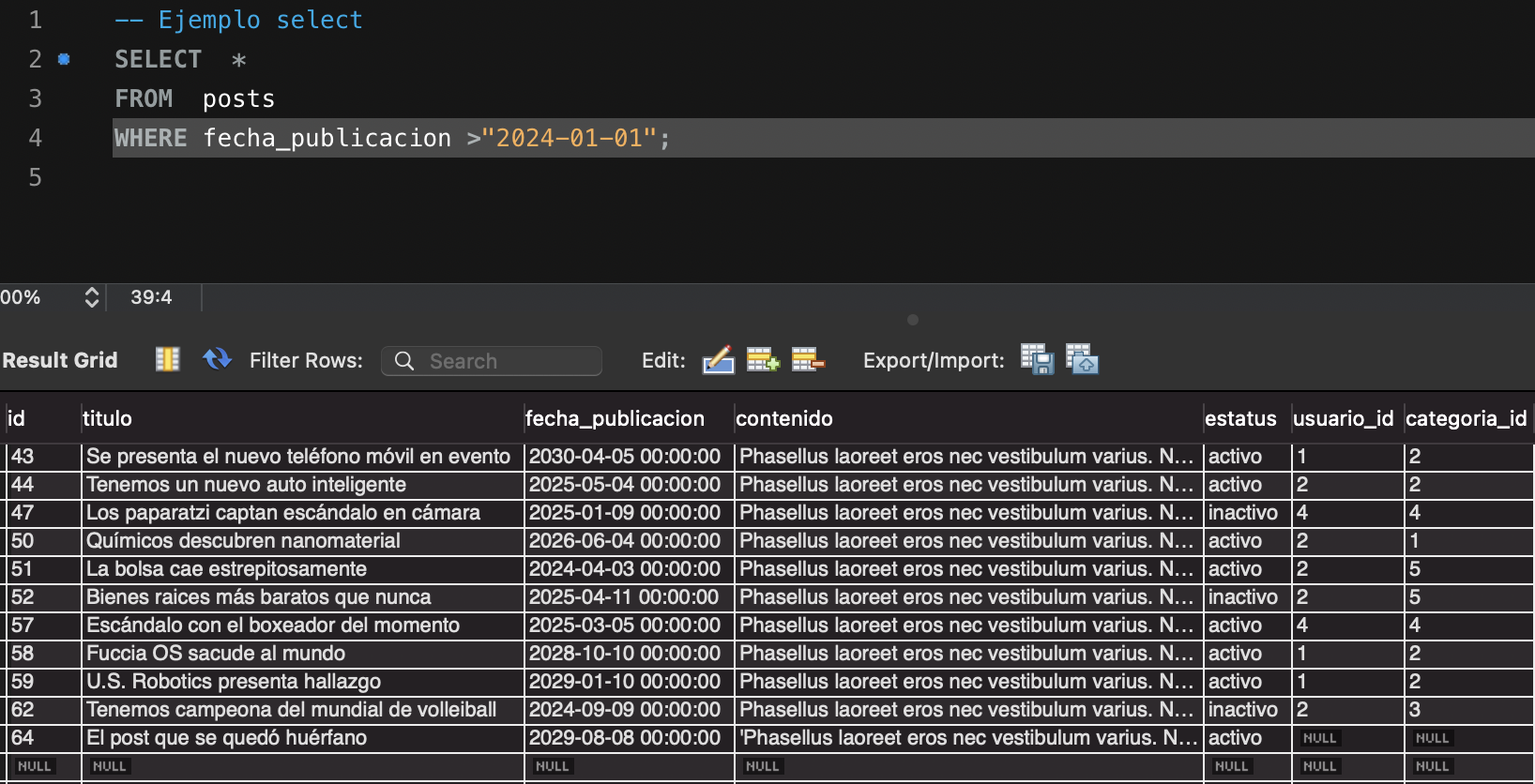Click the 39:4 cursor position indicator

pyautogui.click(x=151, y=297)
